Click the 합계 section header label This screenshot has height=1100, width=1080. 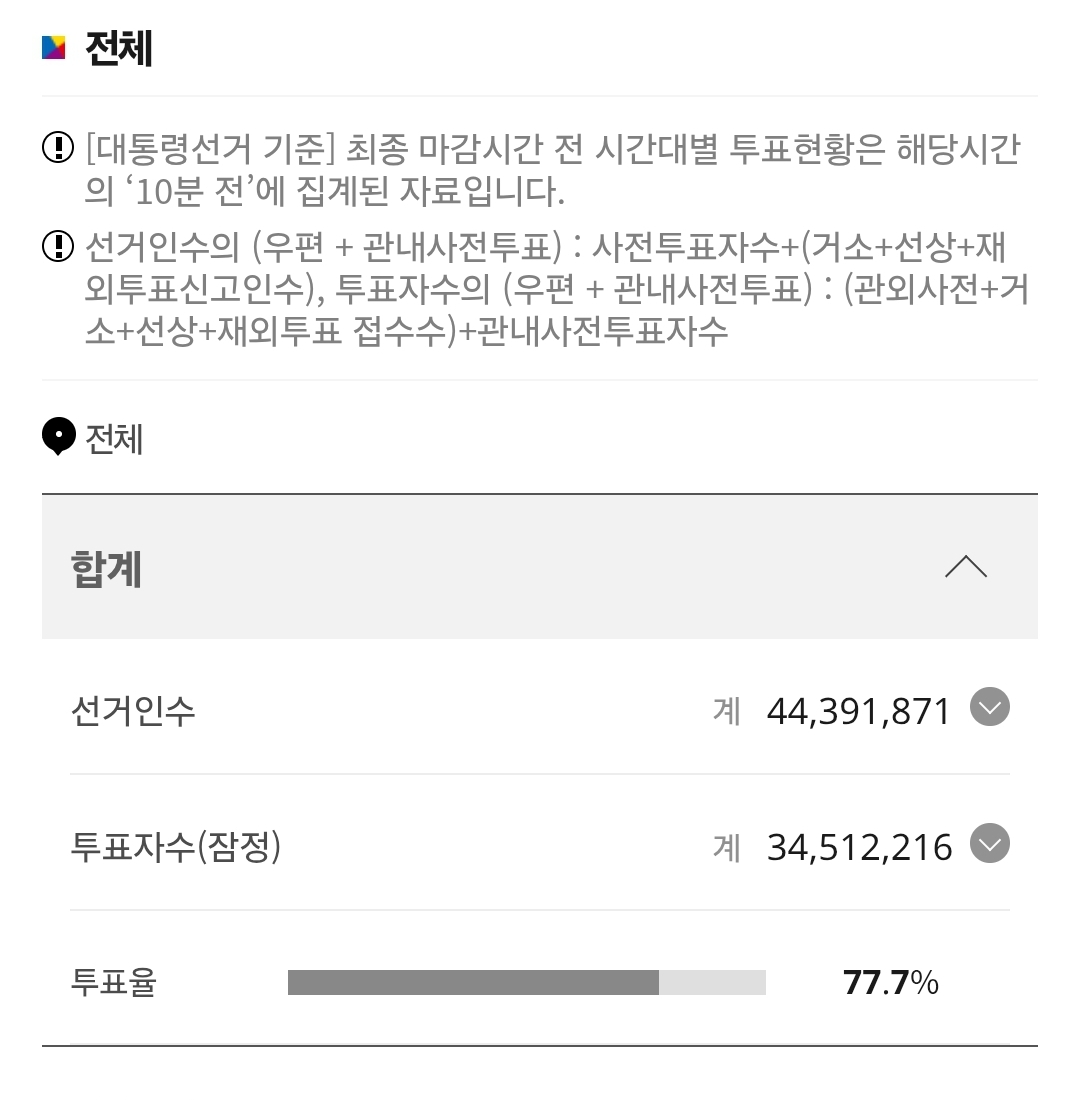click(x=106, y=568)
